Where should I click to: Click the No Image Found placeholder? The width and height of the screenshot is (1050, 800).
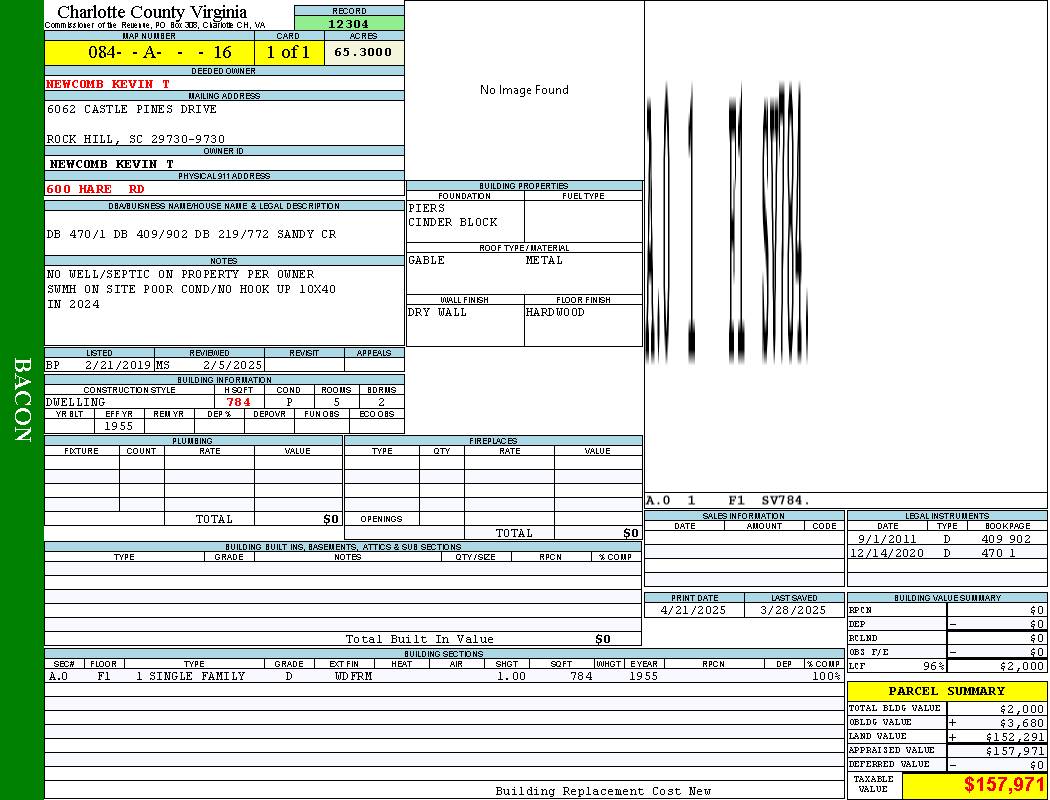[524, 90]
